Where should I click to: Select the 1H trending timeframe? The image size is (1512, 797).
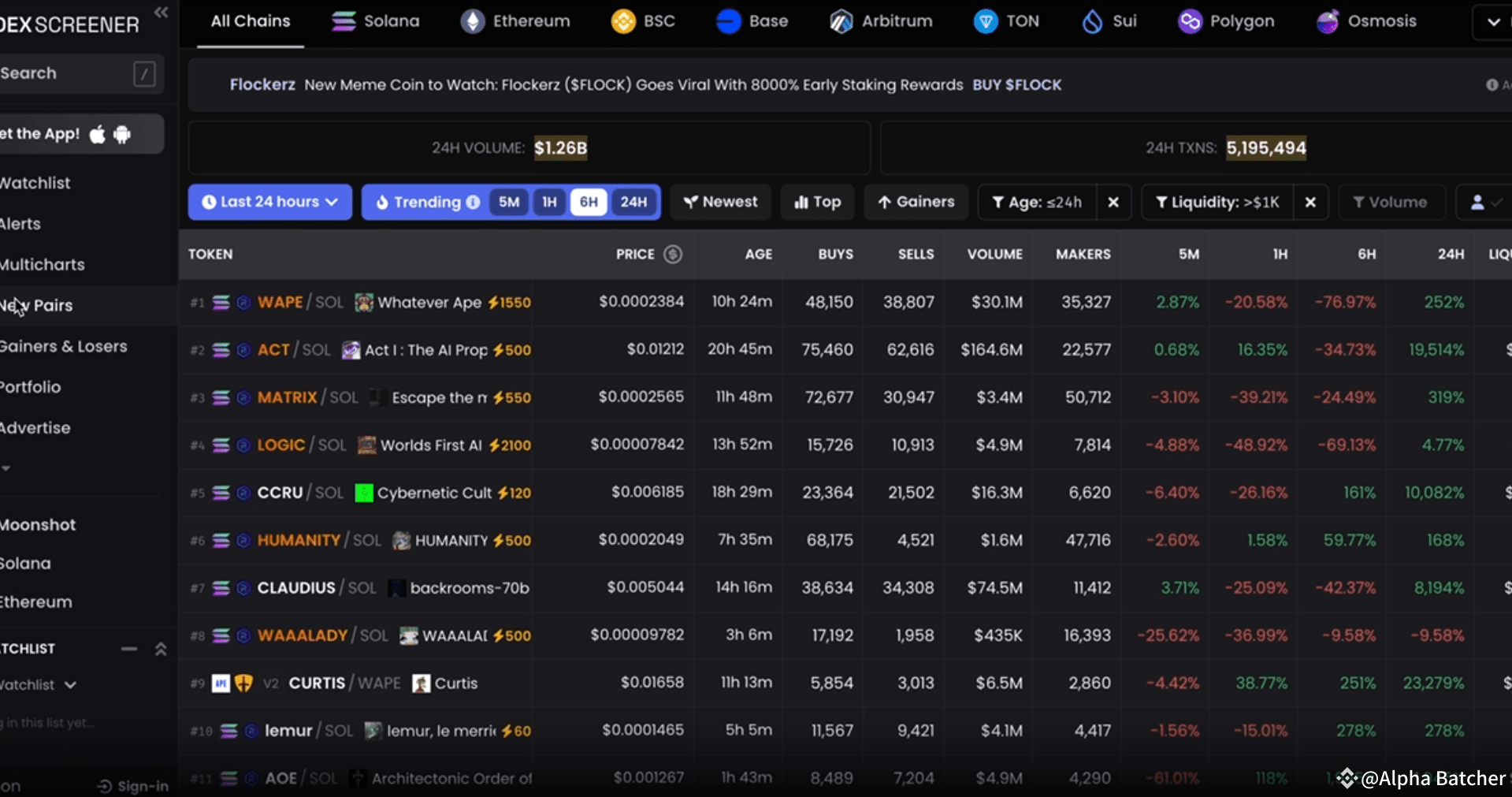[x=549, y=203]
